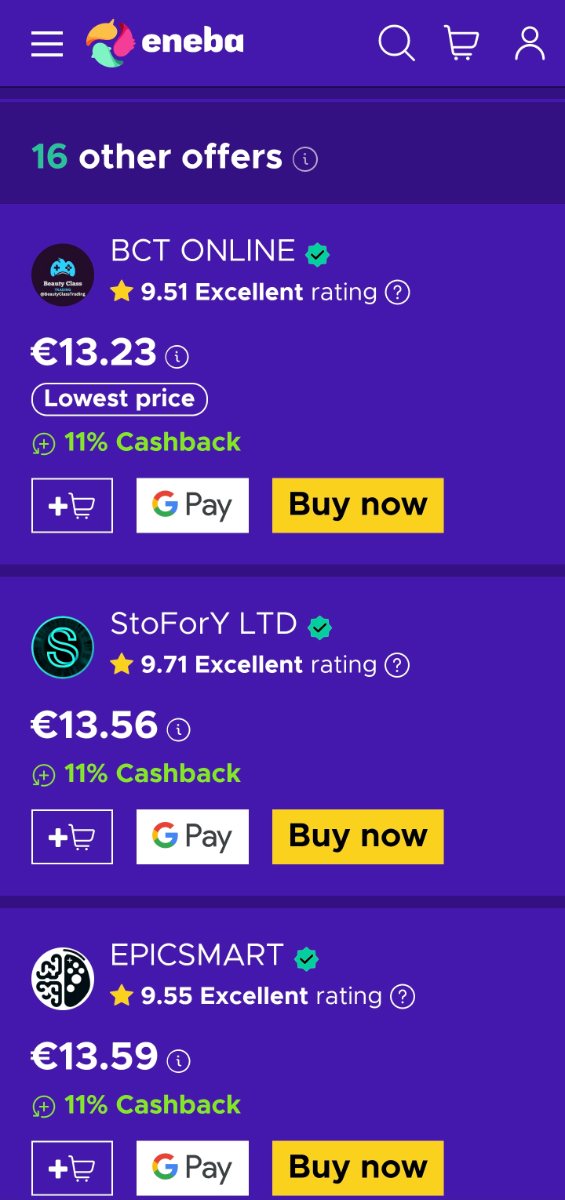Screen dimensions: 565x1200
Task: Open the hamburger navigation menu
Action: tap(47, 43)
